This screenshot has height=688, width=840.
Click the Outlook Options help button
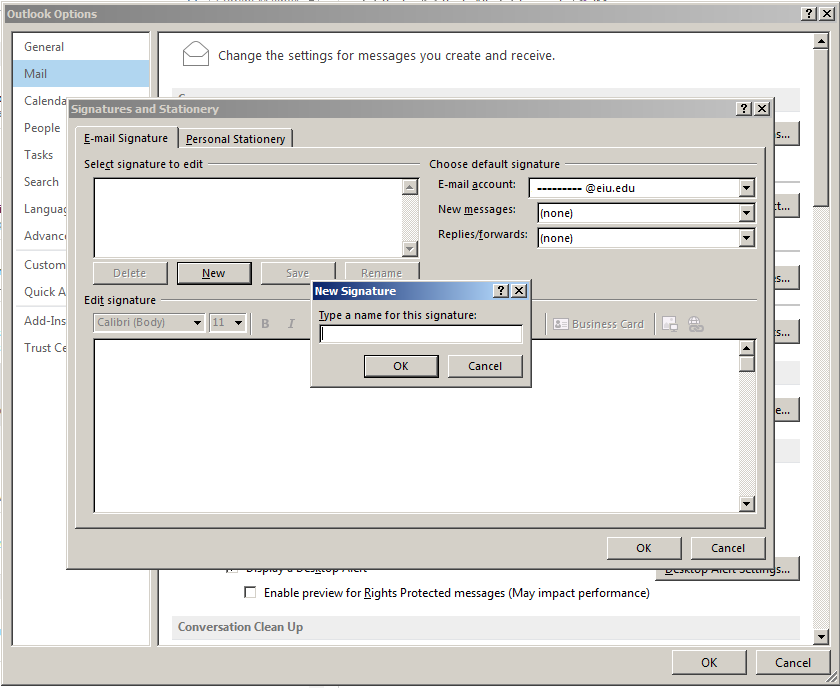[808, 14]
